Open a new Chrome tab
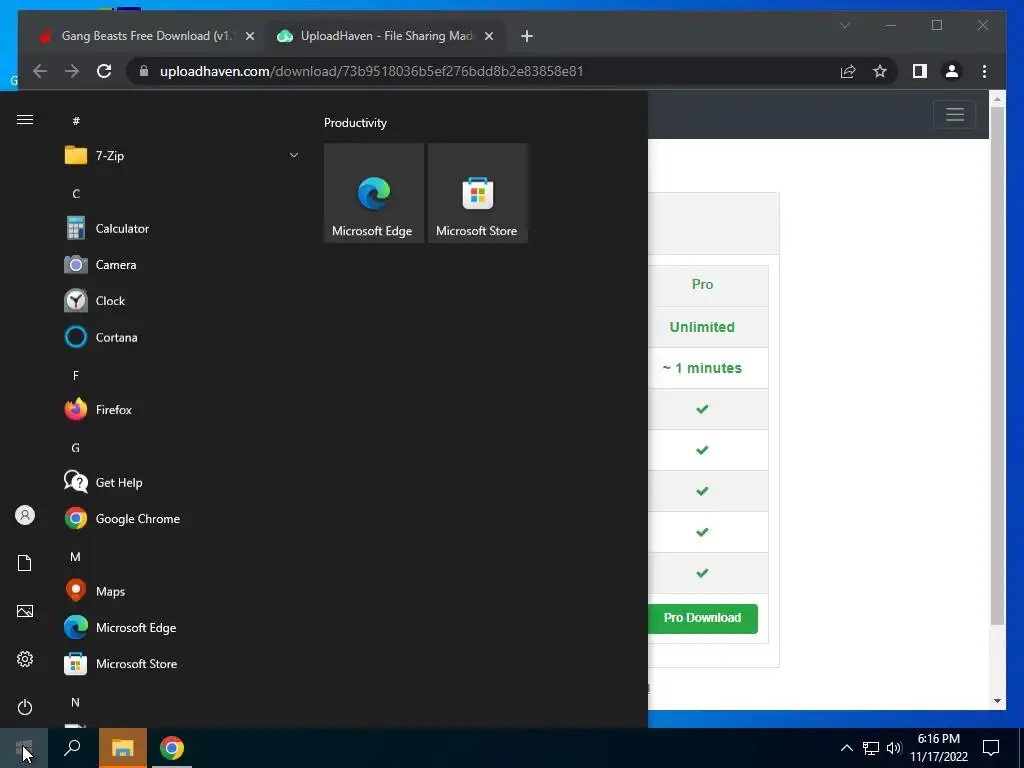Image resolution: width=1024 pixels, height=768 pixels. tap(527, 37)
